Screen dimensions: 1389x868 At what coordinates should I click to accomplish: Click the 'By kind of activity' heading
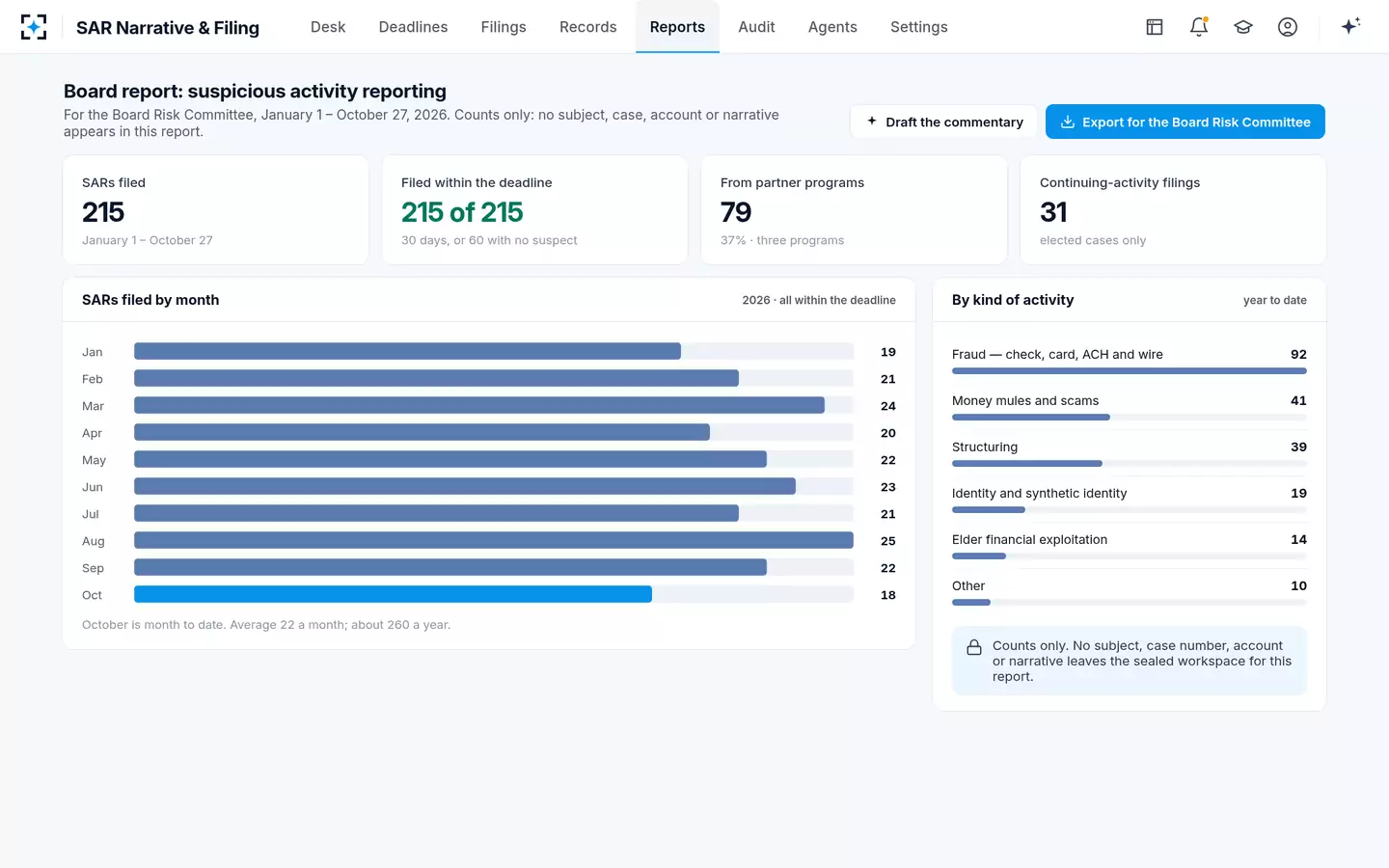pos(1013,300)
